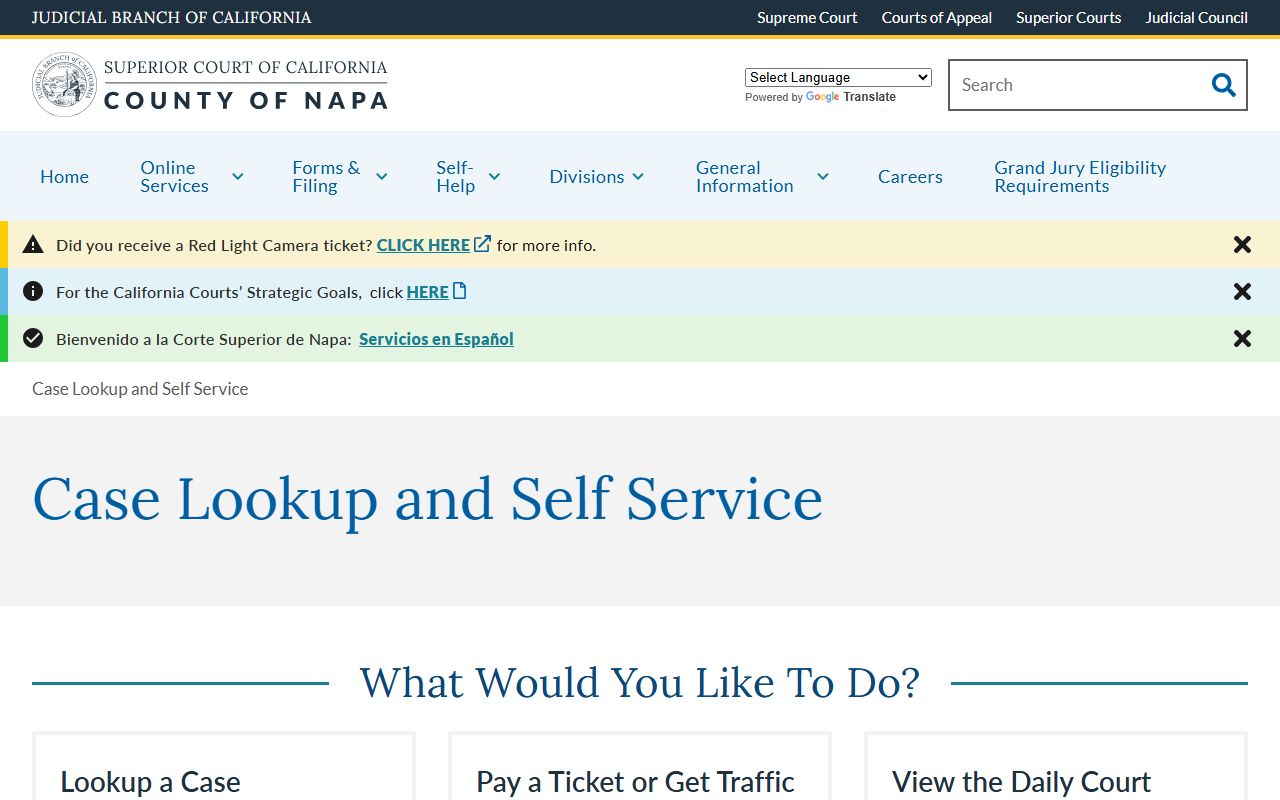Click the Lookup a Case card heading

pyautogui.click(x=150, y=782)
